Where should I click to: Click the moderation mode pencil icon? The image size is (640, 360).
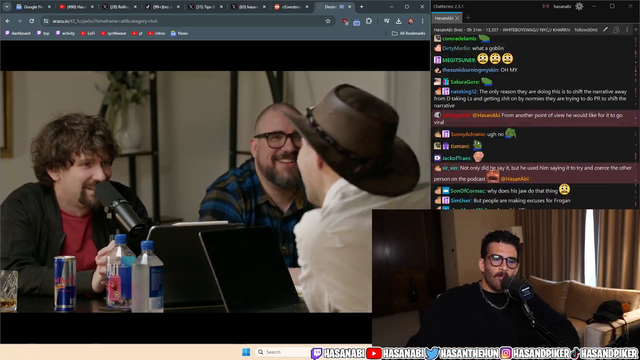605,30
